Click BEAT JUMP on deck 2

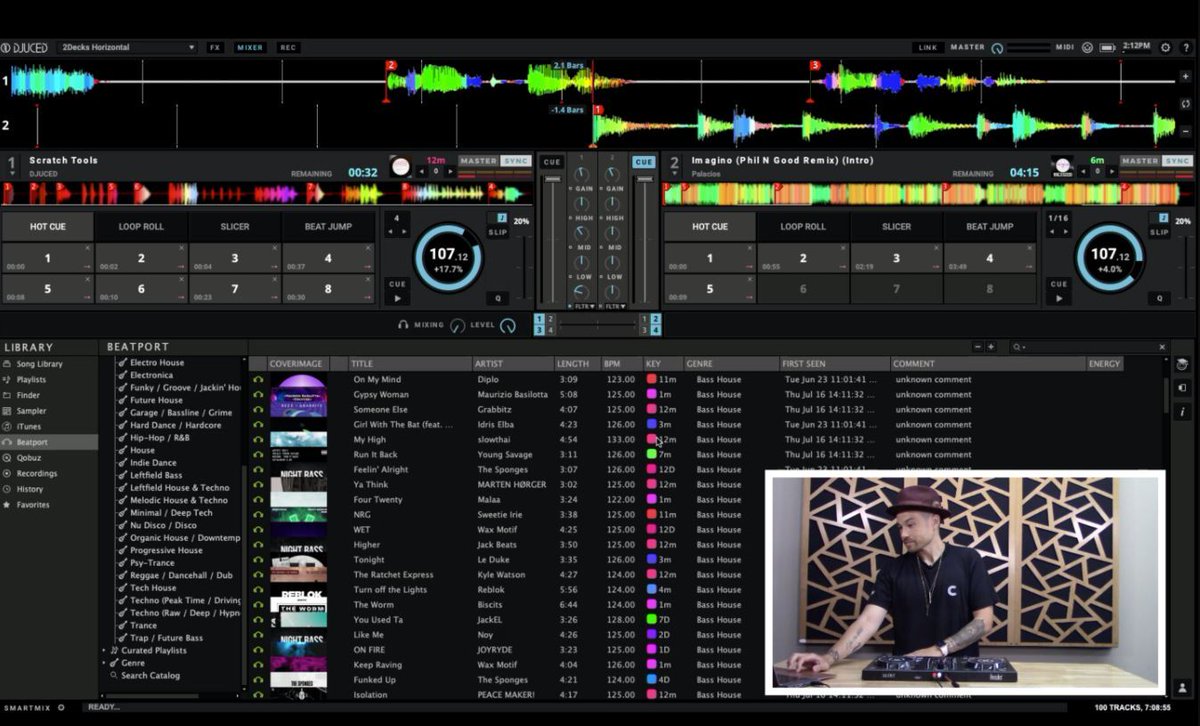tap(990, 226)
